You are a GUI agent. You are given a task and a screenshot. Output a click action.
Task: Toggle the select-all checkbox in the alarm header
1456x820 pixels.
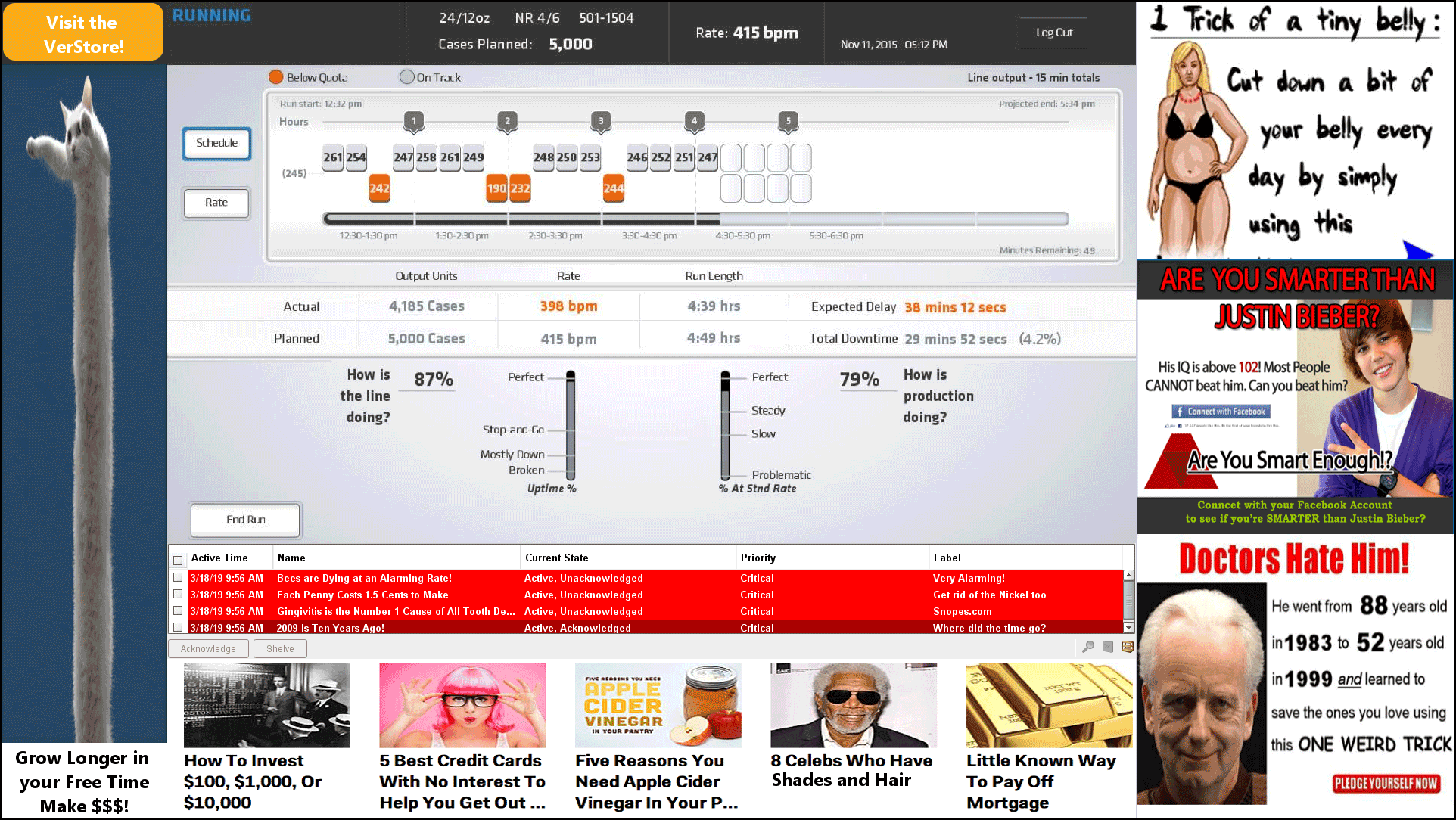(178, 560)
